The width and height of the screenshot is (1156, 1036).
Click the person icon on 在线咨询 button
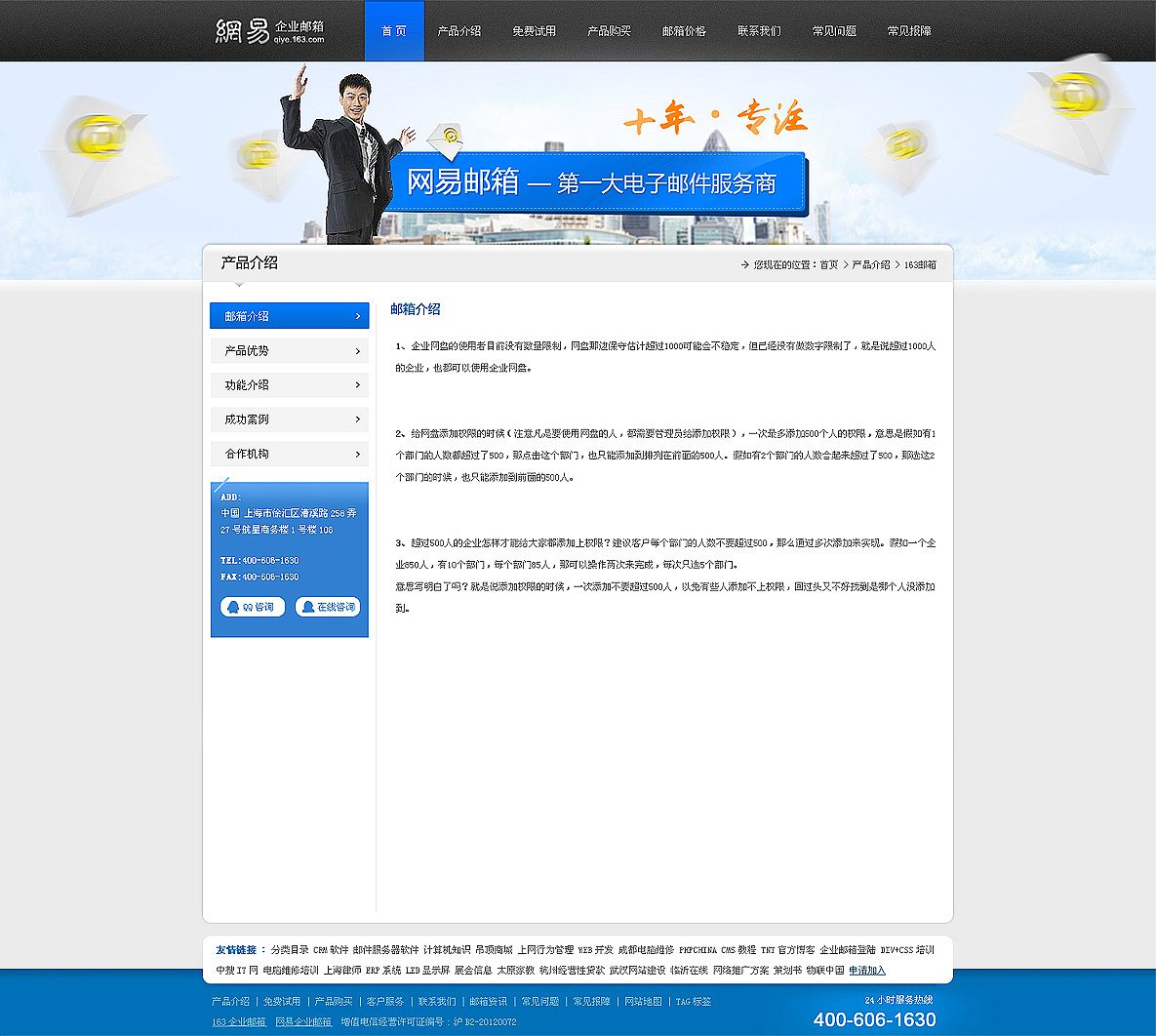308,606
